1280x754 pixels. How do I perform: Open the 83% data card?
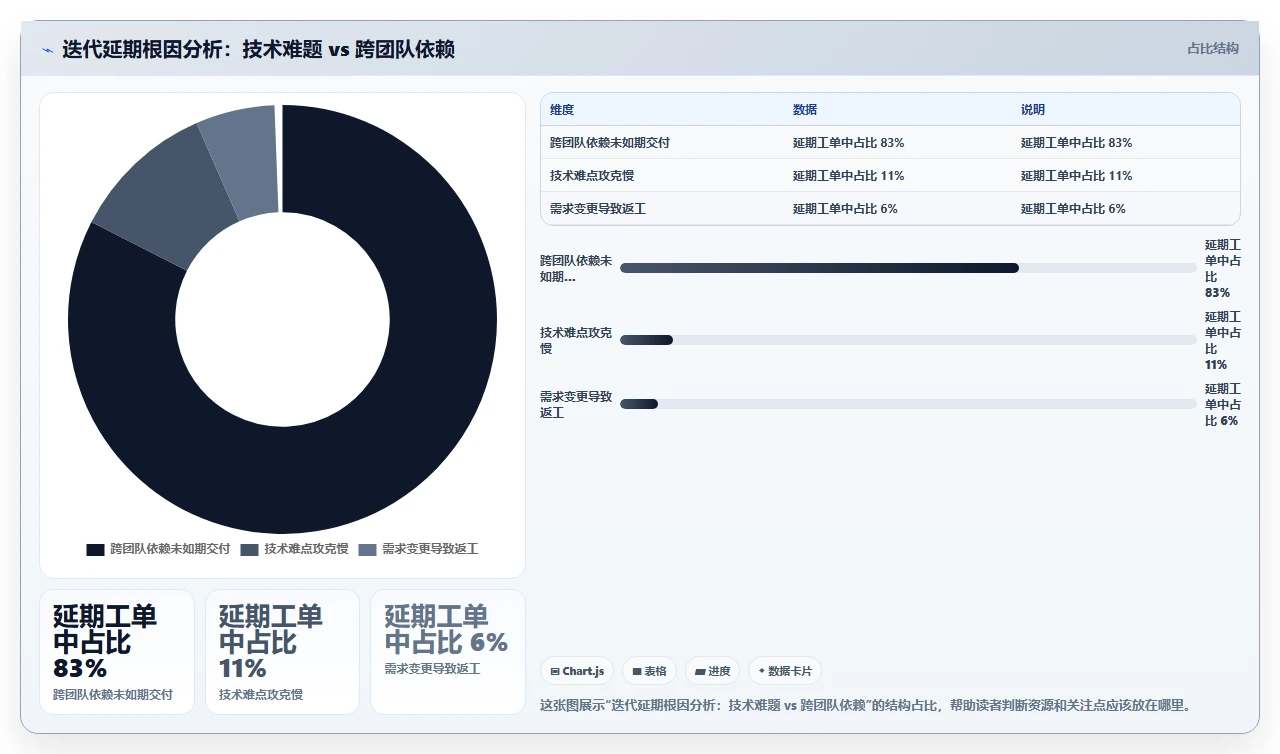[x=117, y=652]
